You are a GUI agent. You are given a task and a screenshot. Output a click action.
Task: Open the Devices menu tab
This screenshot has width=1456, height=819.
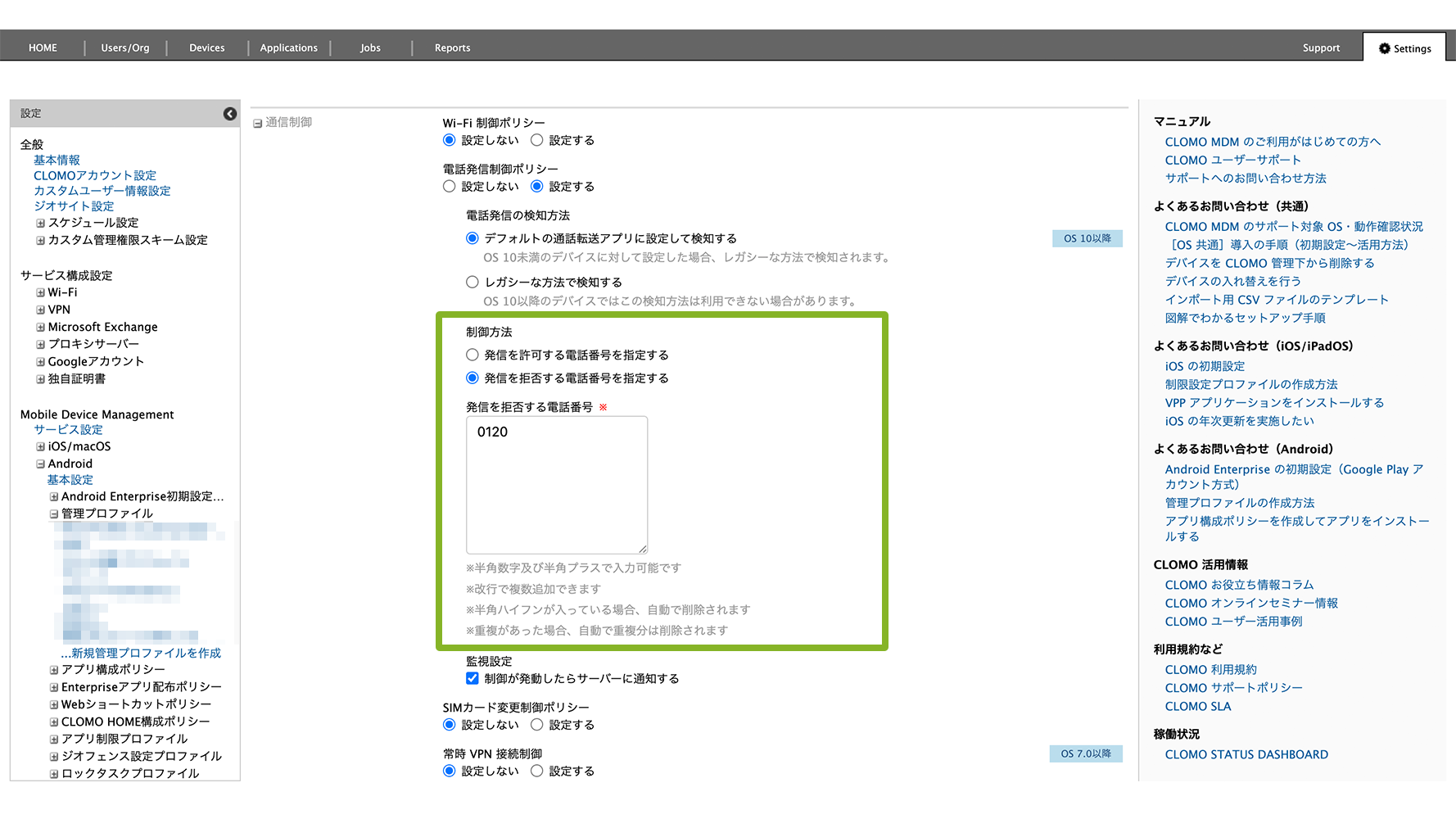206,48
